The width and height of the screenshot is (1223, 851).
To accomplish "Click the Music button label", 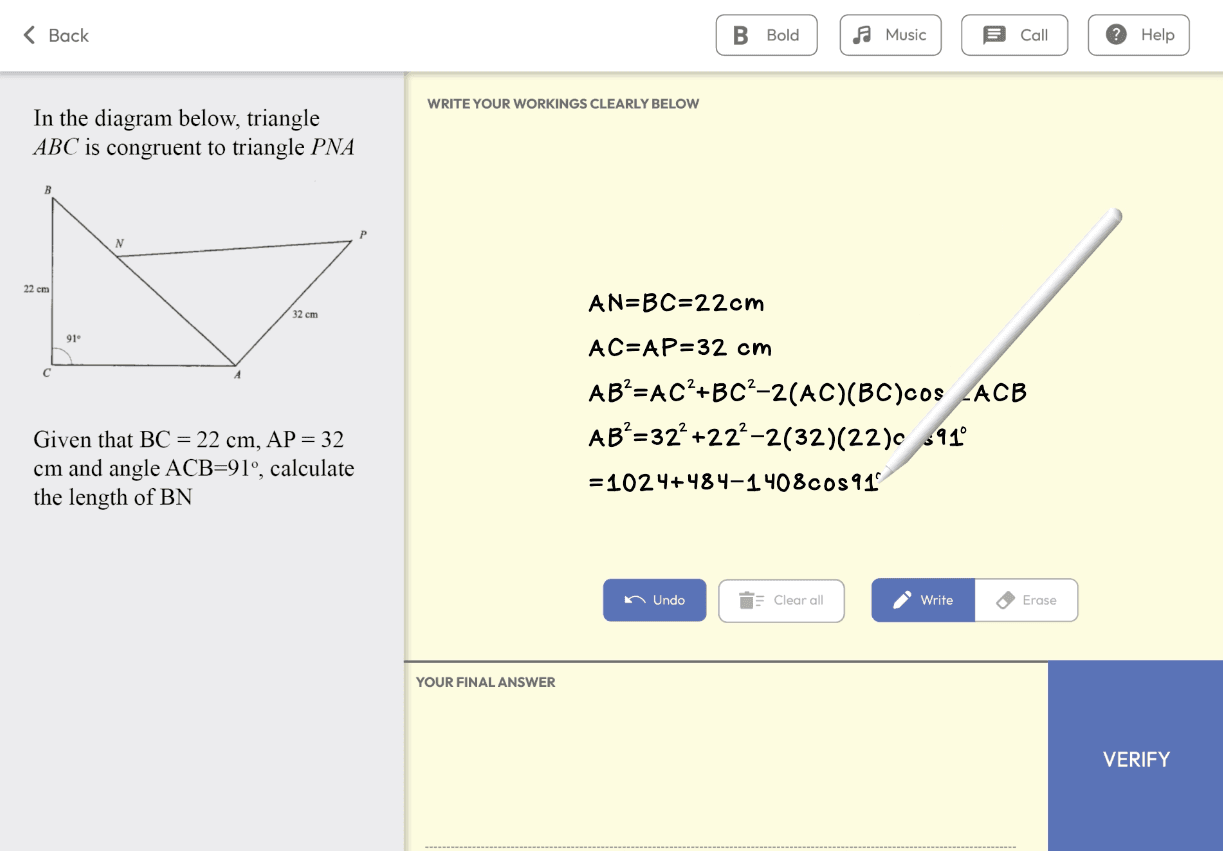I will [x=905, y=35].
